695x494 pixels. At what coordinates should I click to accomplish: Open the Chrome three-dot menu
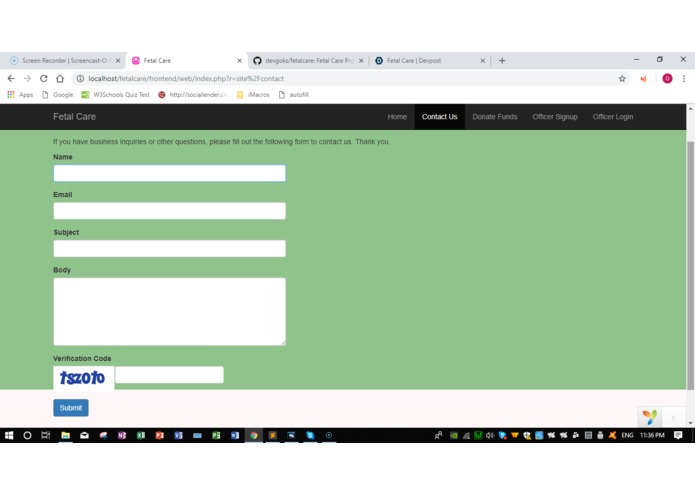[x=684, y=78]
